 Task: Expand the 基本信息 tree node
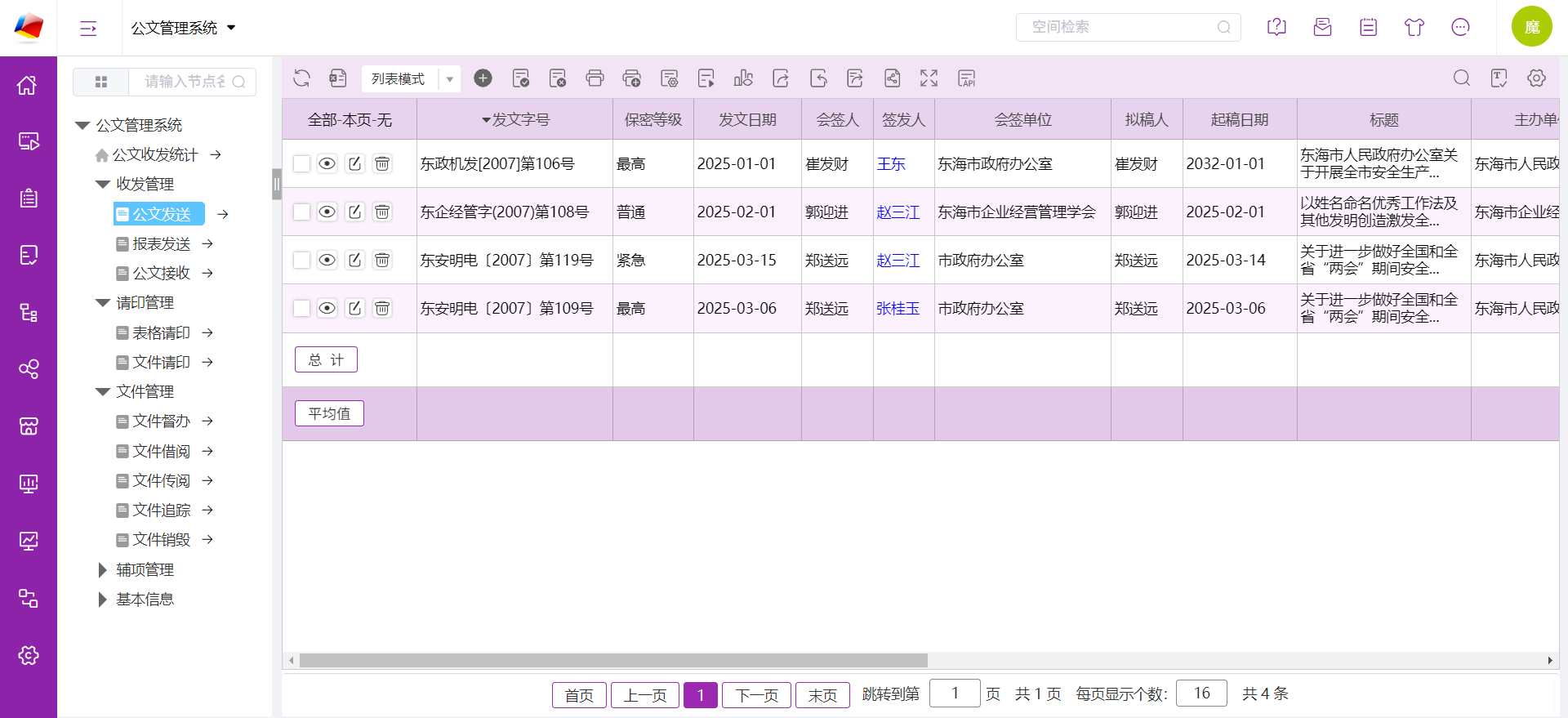click(x=103, y=599)
